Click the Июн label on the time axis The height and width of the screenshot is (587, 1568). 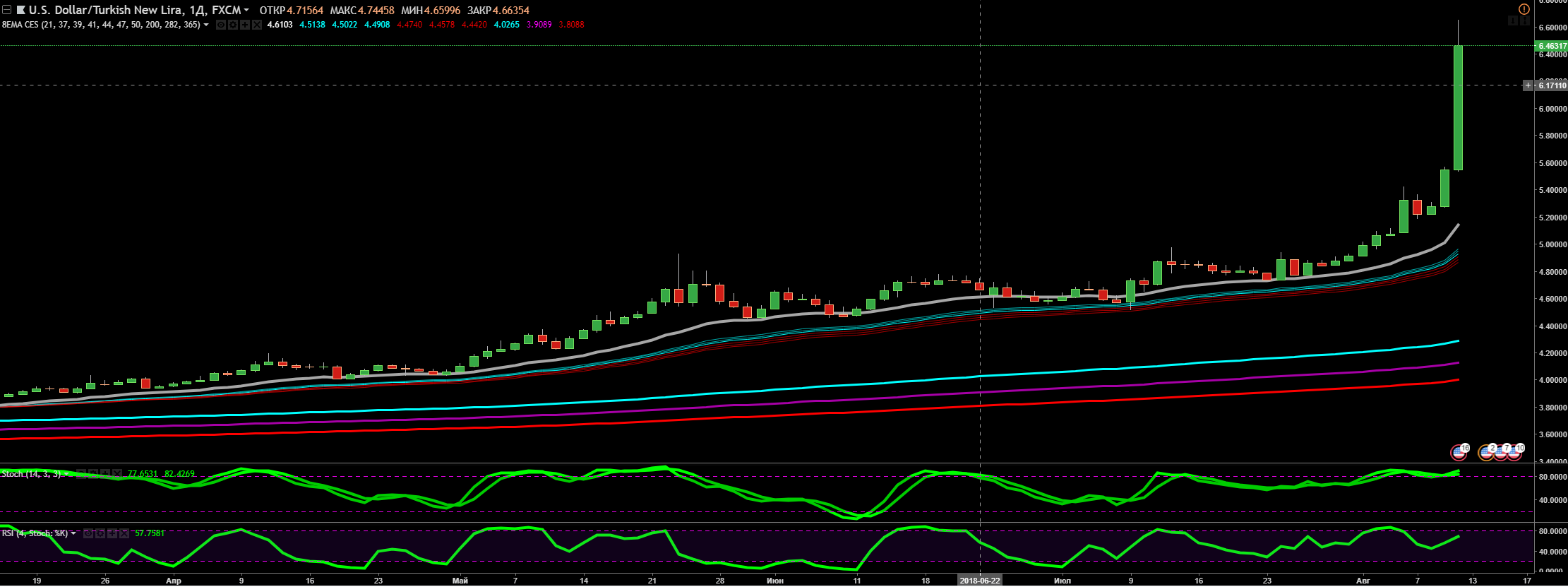click(x=774, y=581)
